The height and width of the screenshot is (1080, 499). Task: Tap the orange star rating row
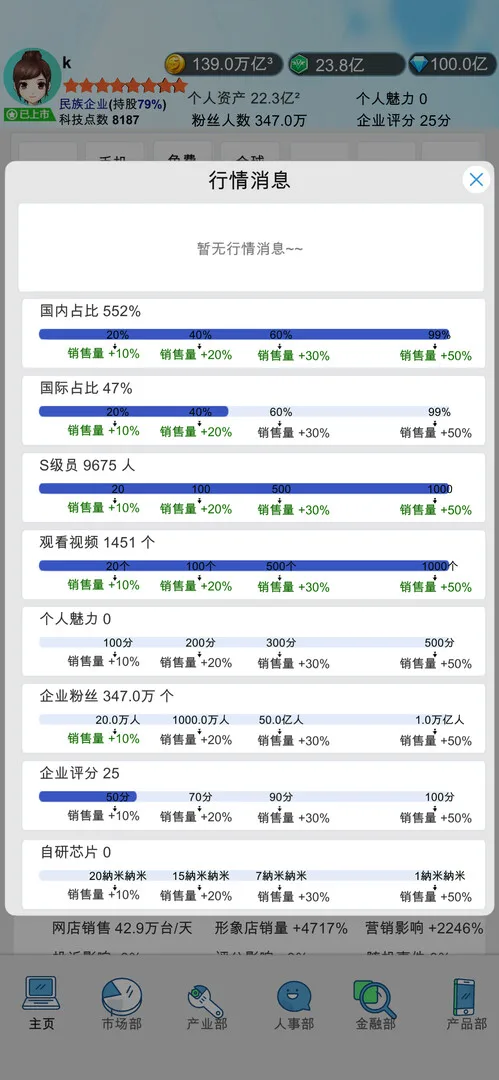pos(125,85)
